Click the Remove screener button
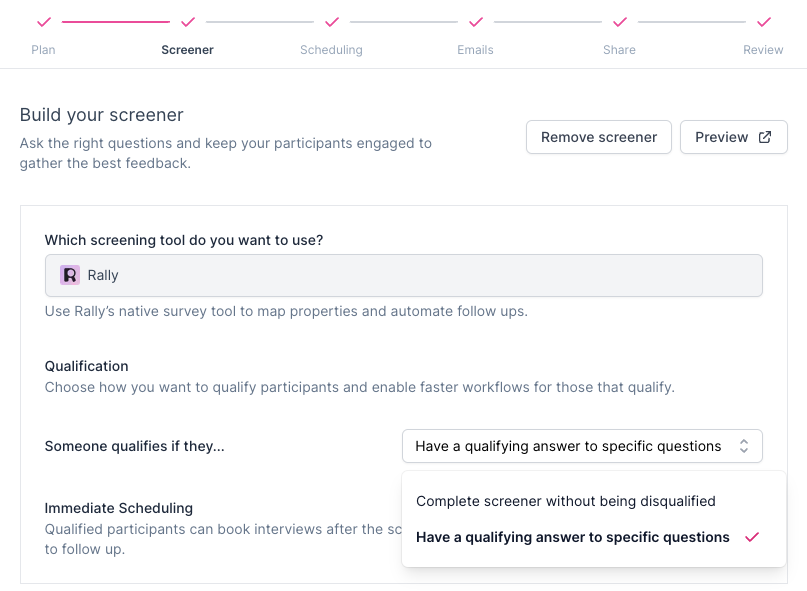The width and height of the screenshot is (807, 591). coord(599,137)
